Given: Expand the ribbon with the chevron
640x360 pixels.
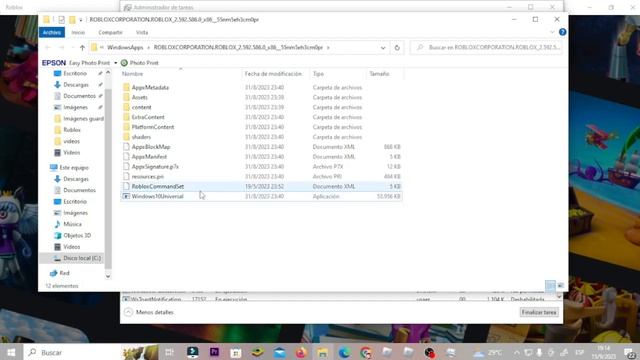Looking at the screenshot, I should point(552,32).
